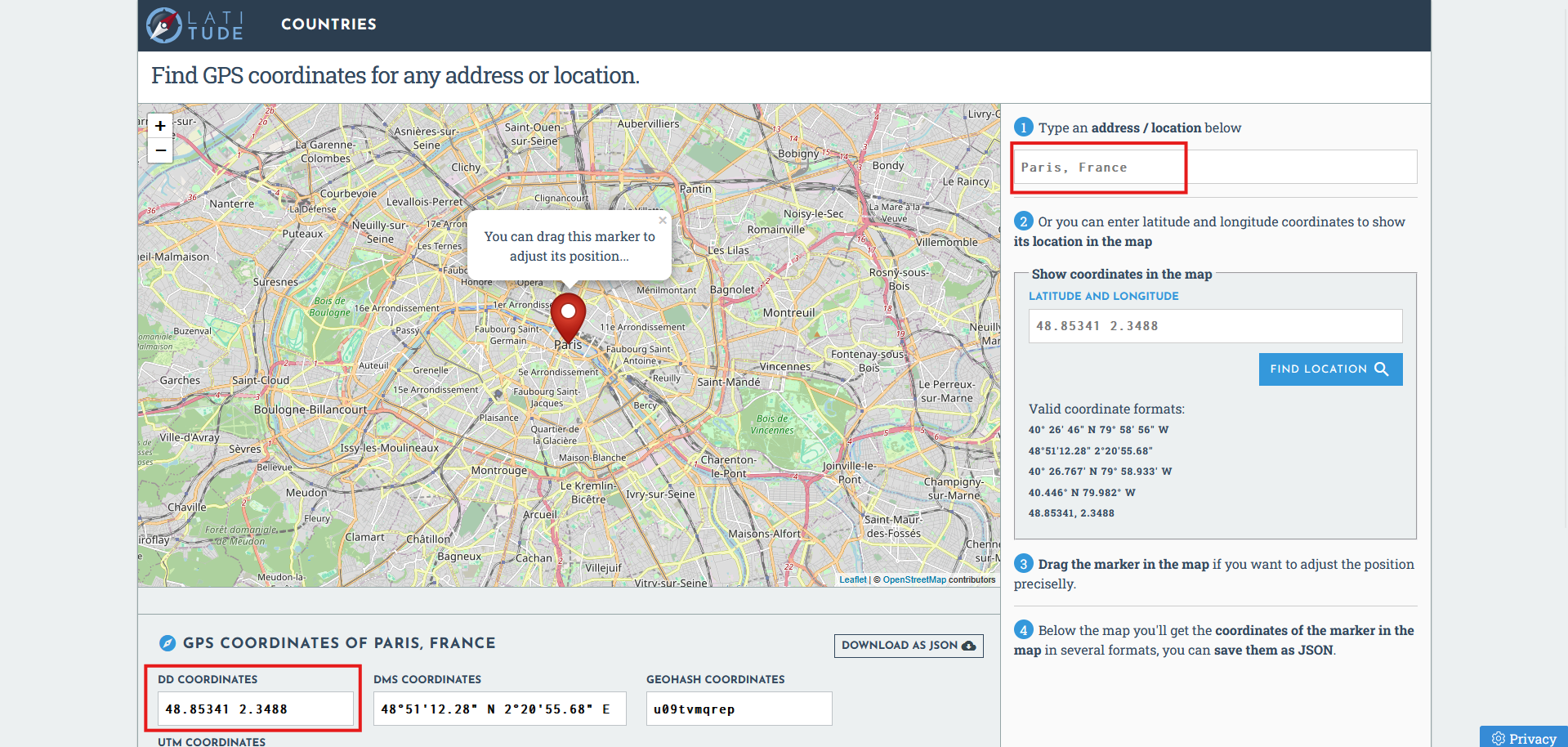Image resolution: width=1568 pixels, height=747 pixels.
Task: Open the Privacy settings button
Action: 1524,738
